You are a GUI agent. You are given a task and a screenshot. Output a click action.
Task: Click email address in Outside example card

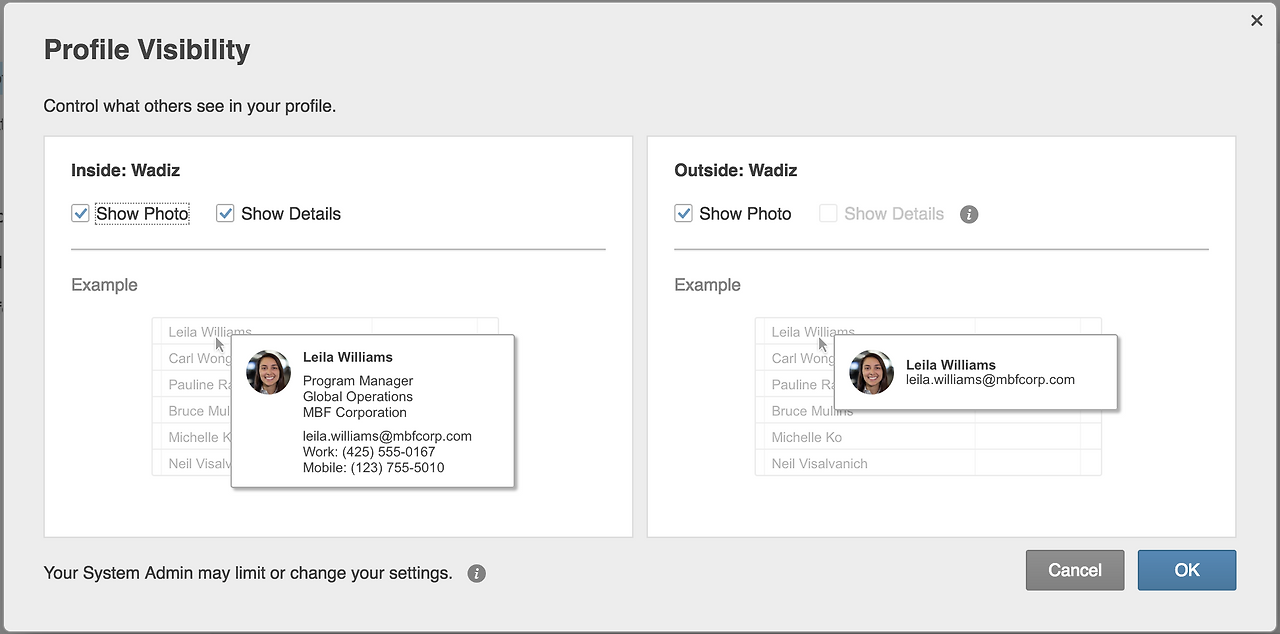(990, 380)
